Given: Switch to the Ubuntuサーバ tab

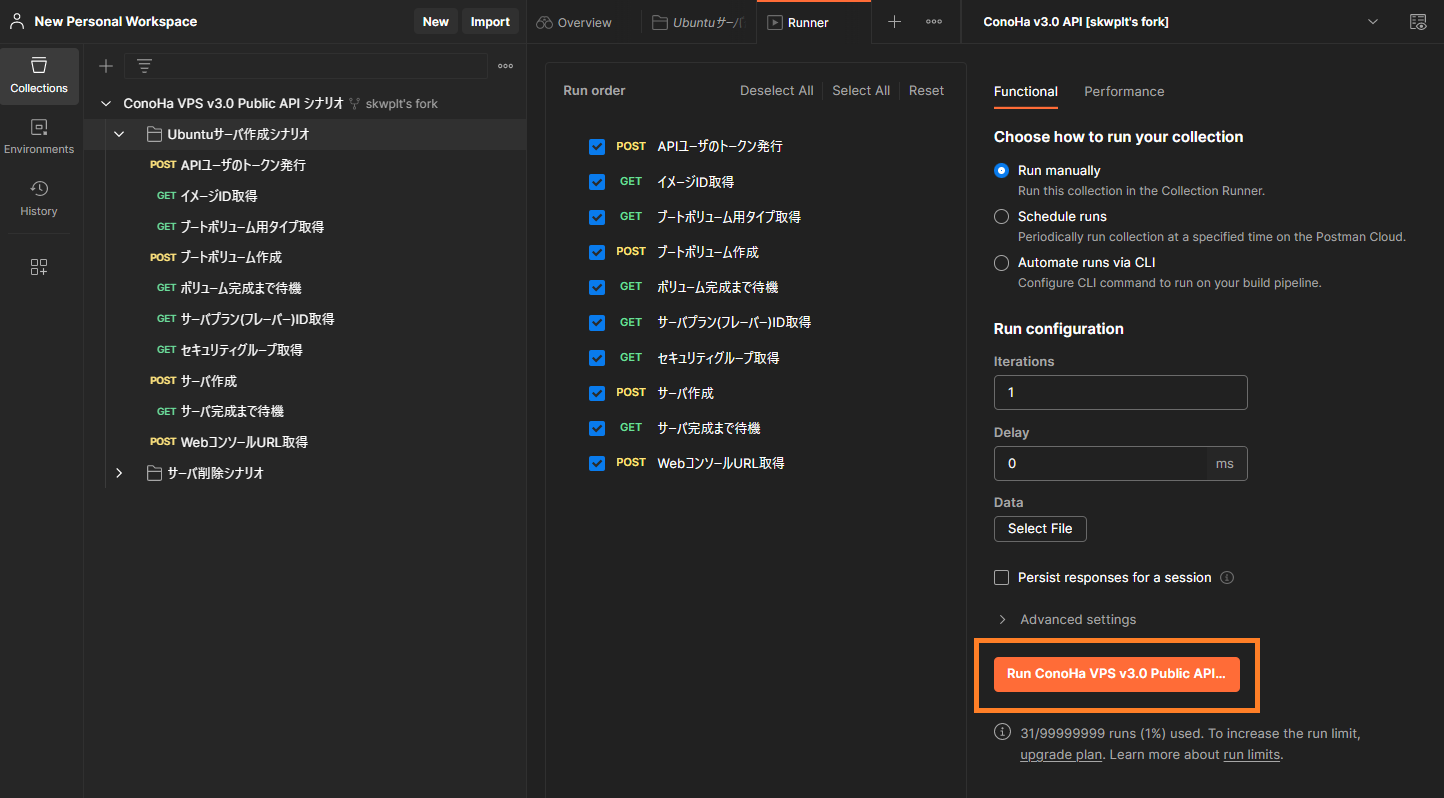Looking at the screenshot, I should pos(699,22).
